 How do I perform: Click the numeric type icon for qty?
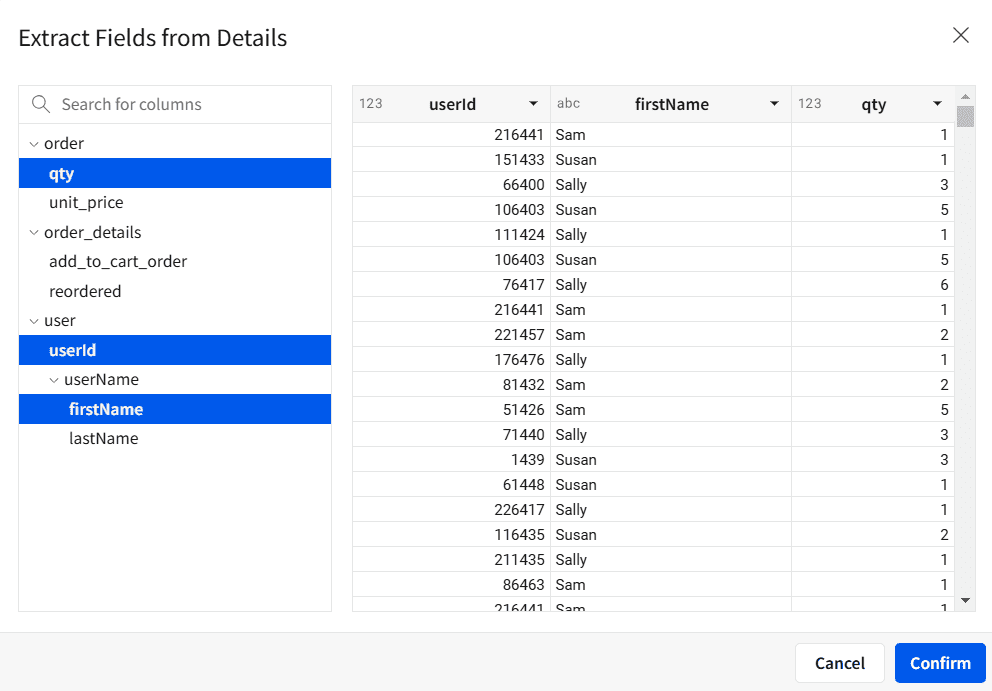coord(810,104)
